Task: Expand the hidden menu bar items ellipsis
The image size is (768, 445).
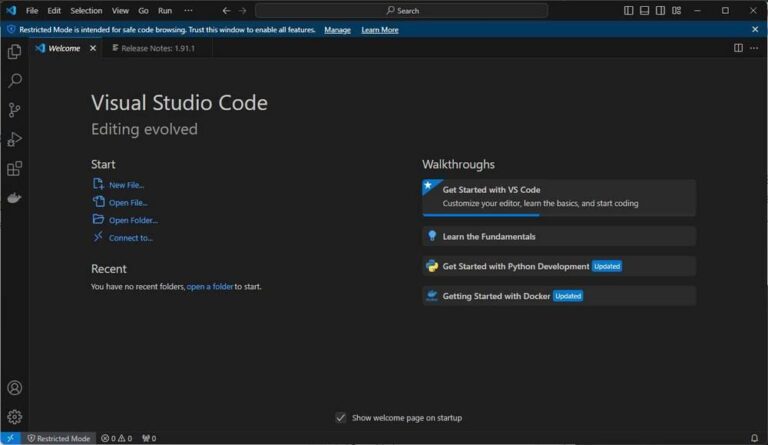Action: [188, 10]
